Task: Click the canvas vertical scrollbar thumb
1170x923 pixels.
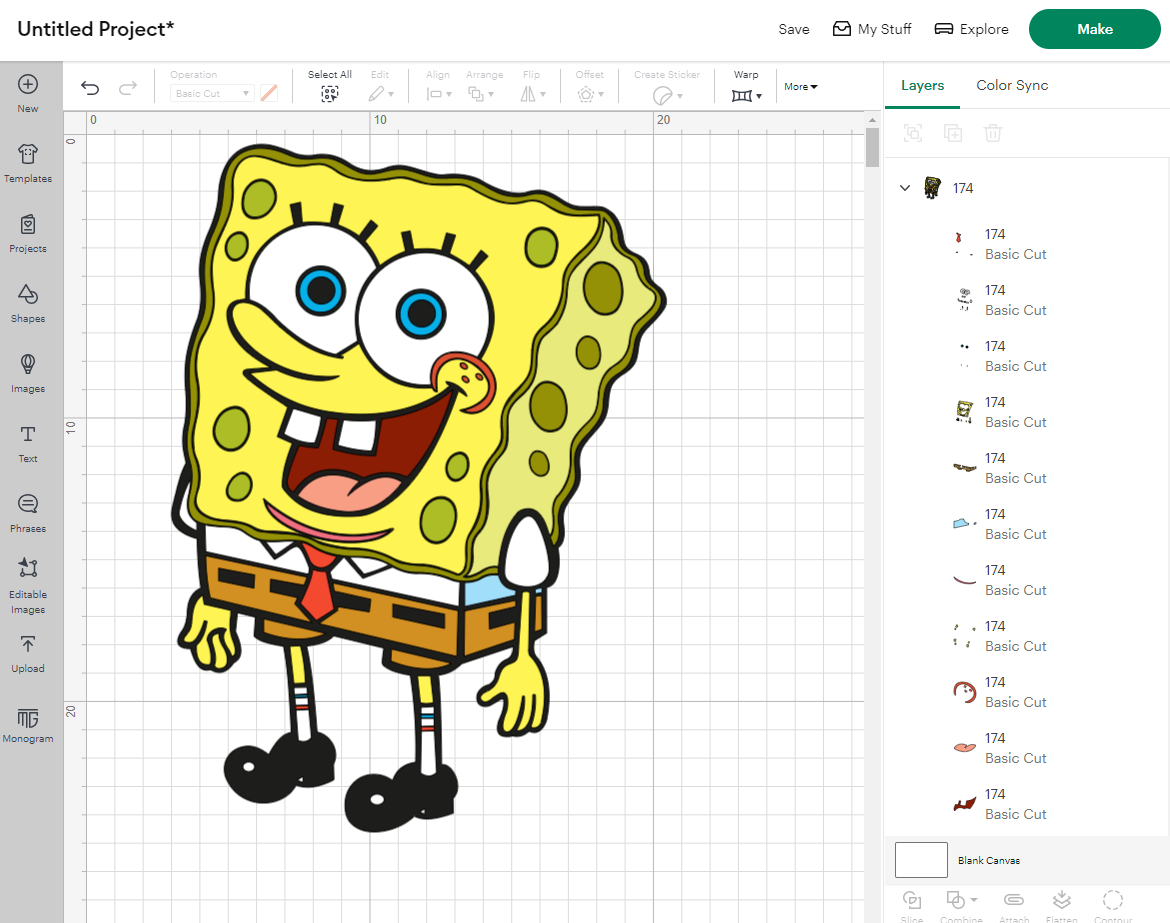Action: pos(872,148)
